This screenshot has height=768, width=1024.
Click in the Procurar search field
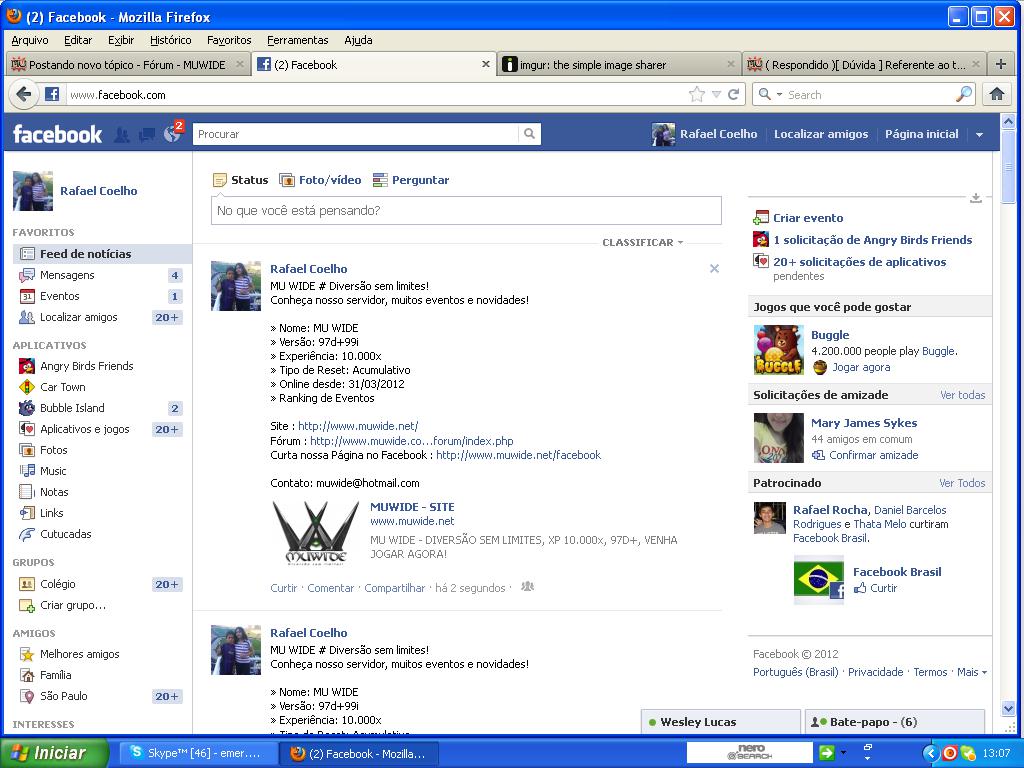point(357,134)
